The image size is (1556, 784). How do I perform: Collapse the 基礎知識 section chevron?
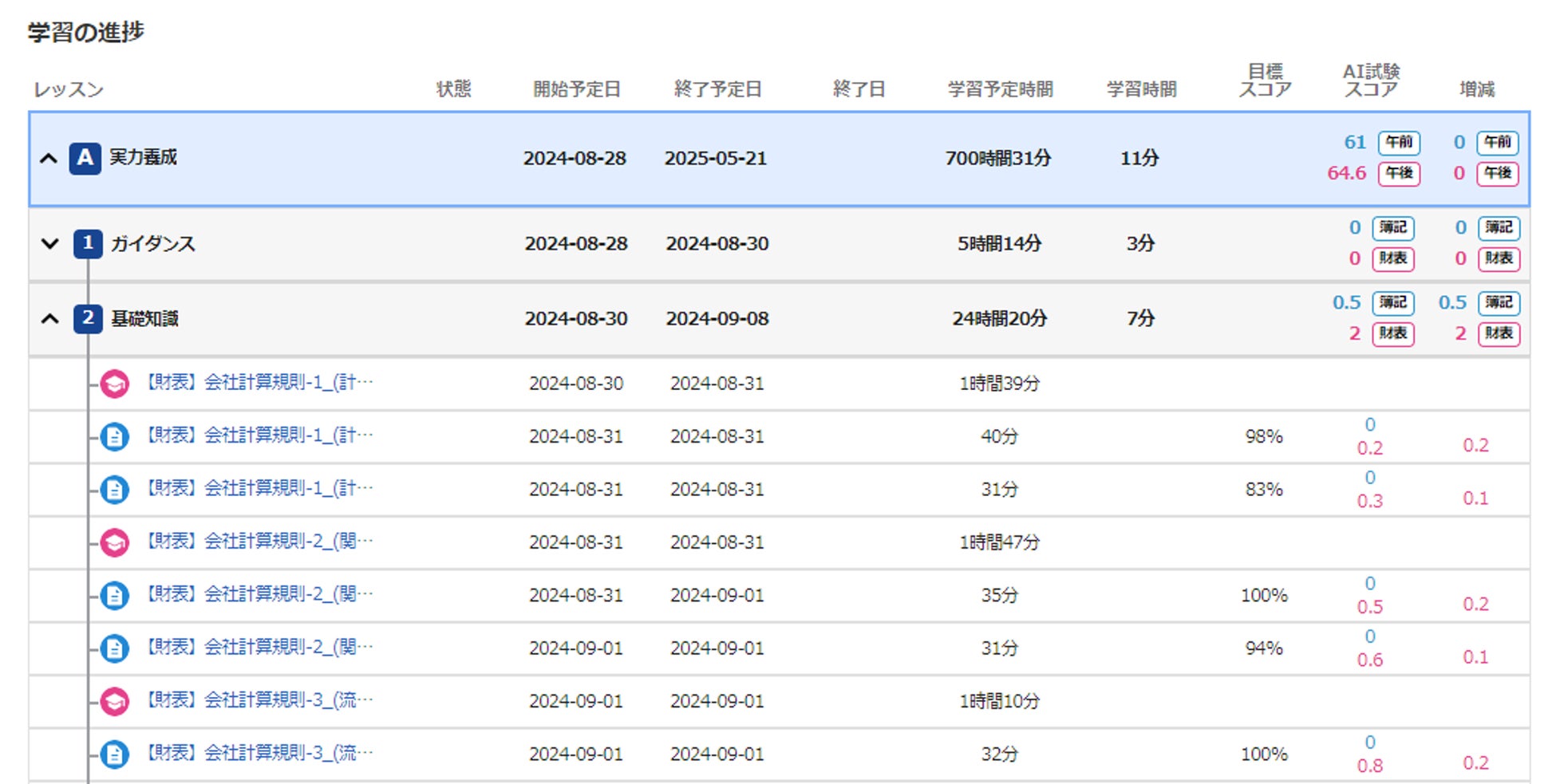[x=49, y=319]
